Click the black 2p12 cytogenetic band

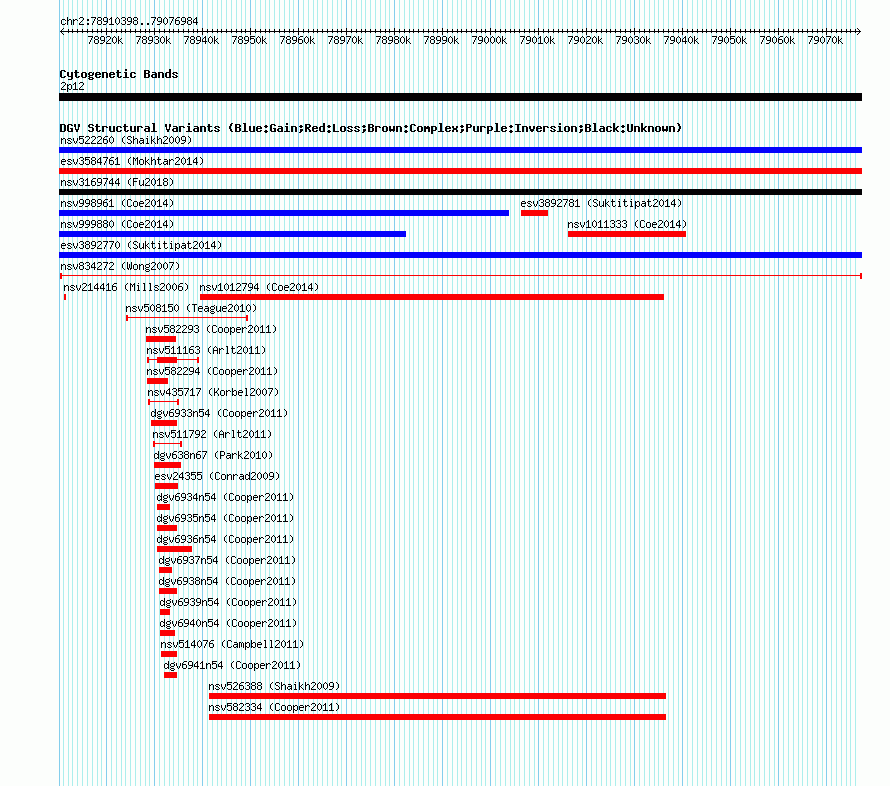click(460, 97)
